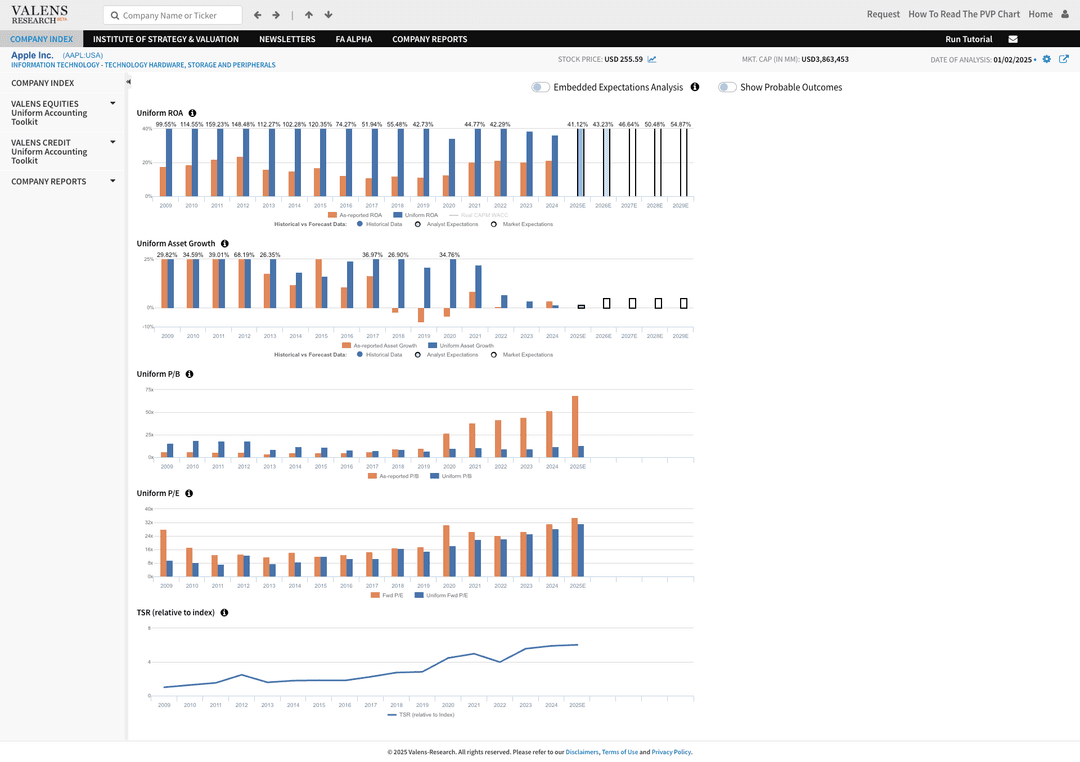
Task: Click the down arrow navigation icon
Action: 329,15
